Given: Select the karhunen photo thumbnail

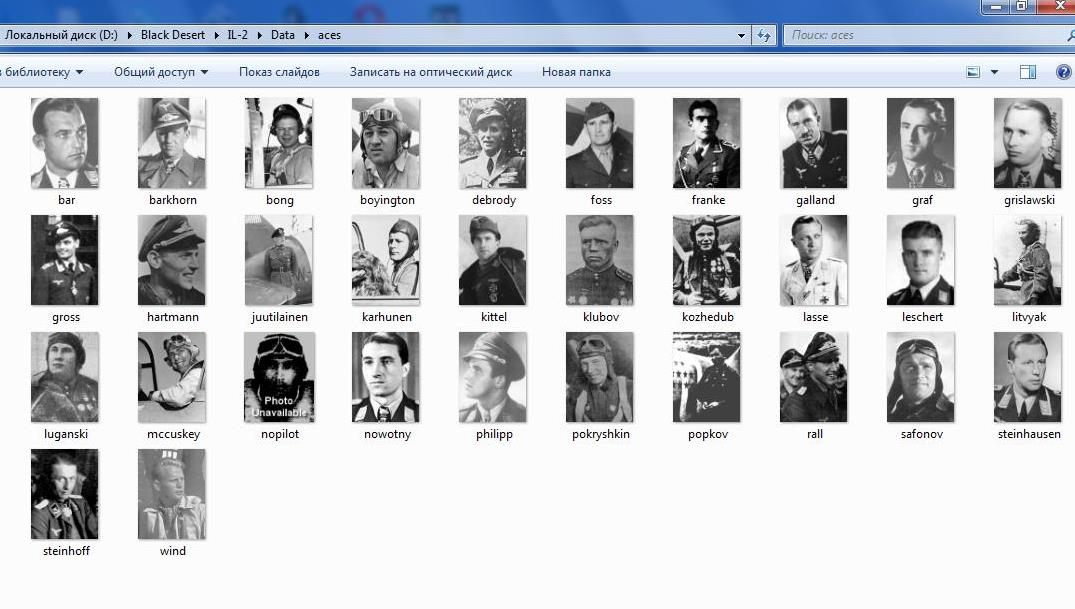Looking at the screenshot, I should [386, 260].
